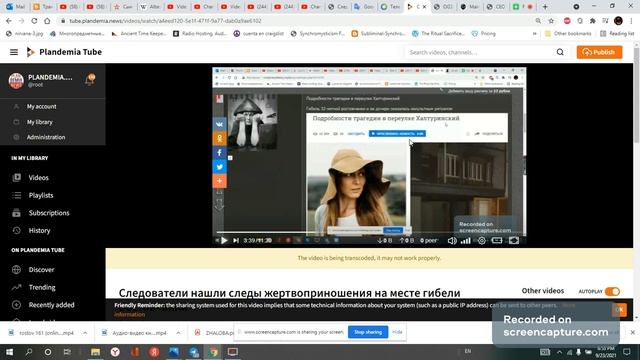Click the Recently added plus icon

point(16,304)
